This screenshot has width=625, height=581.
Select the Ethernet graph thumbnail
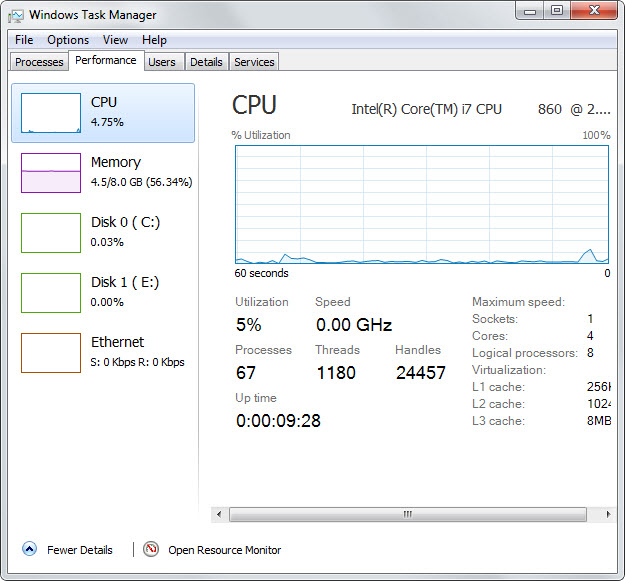tap(51, 353)
